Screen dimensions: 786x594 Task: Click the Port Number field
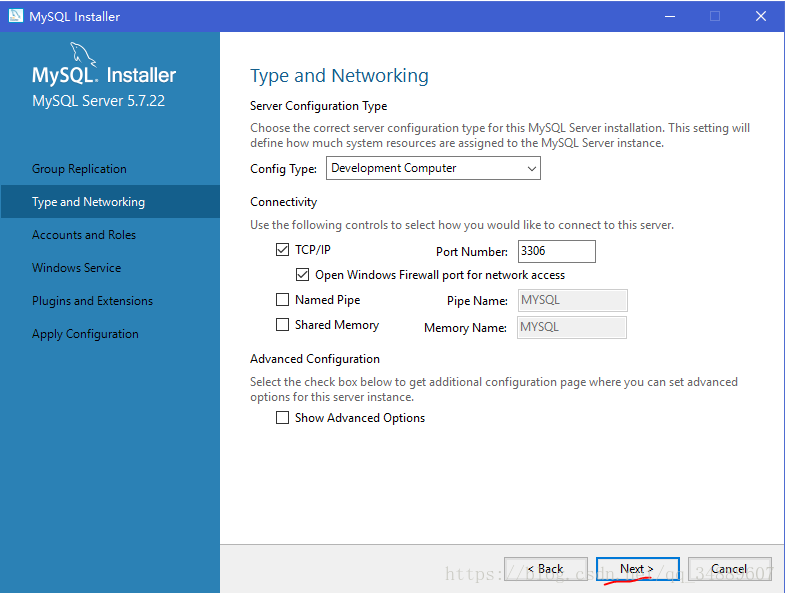(x=557, y=251)
